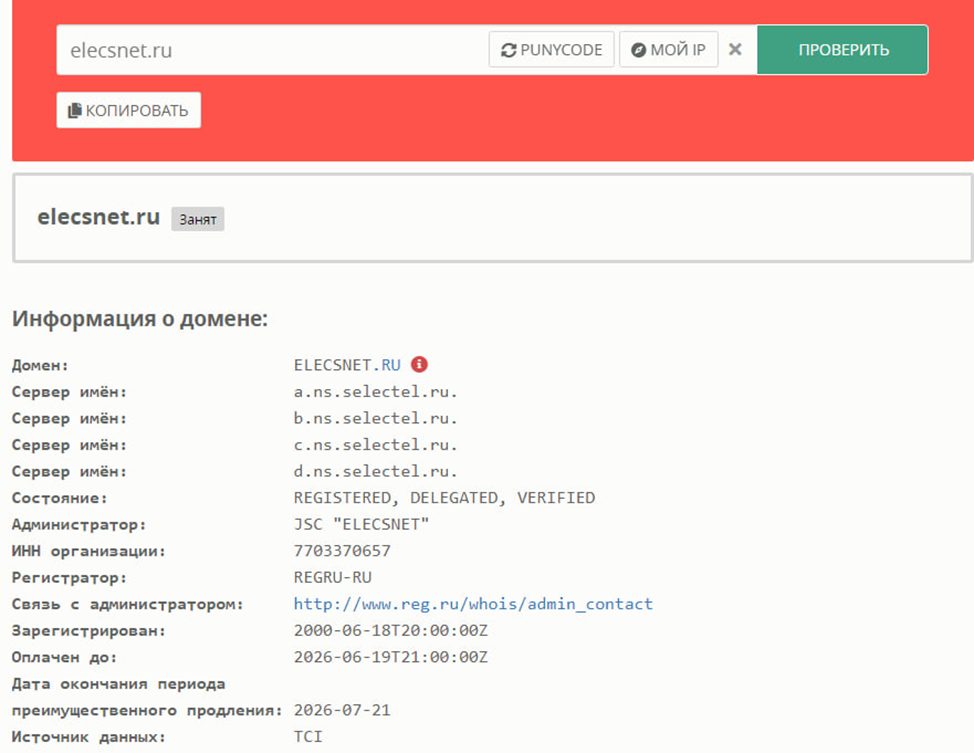Image resolution: width=974 pixels, height=753 pixels.
Task: Run the check with the ПРОВЕРИТЬ button
Action: (x=842, y=50)
